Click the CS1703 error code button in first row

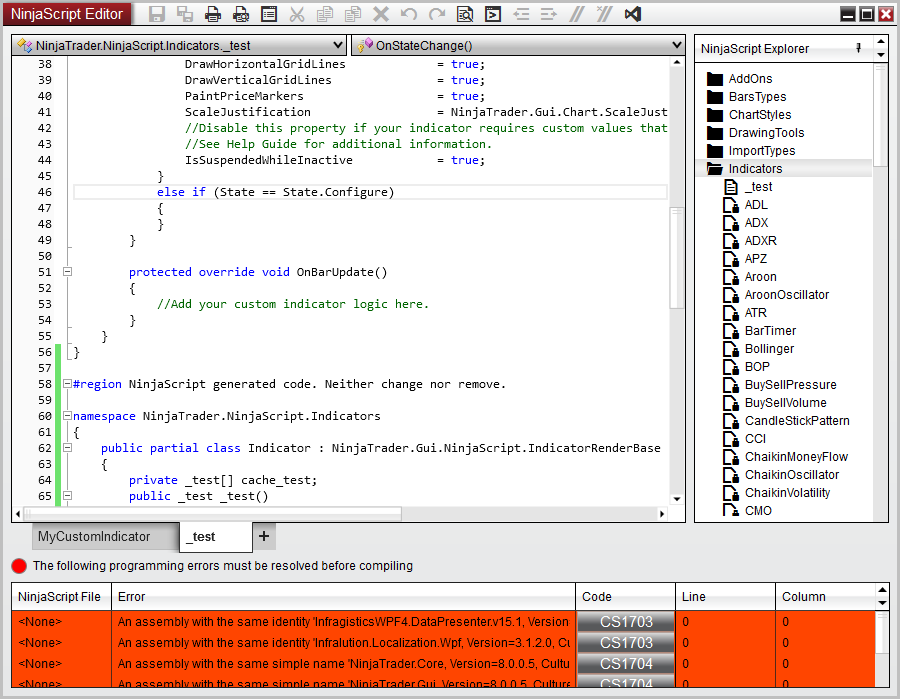626,622
